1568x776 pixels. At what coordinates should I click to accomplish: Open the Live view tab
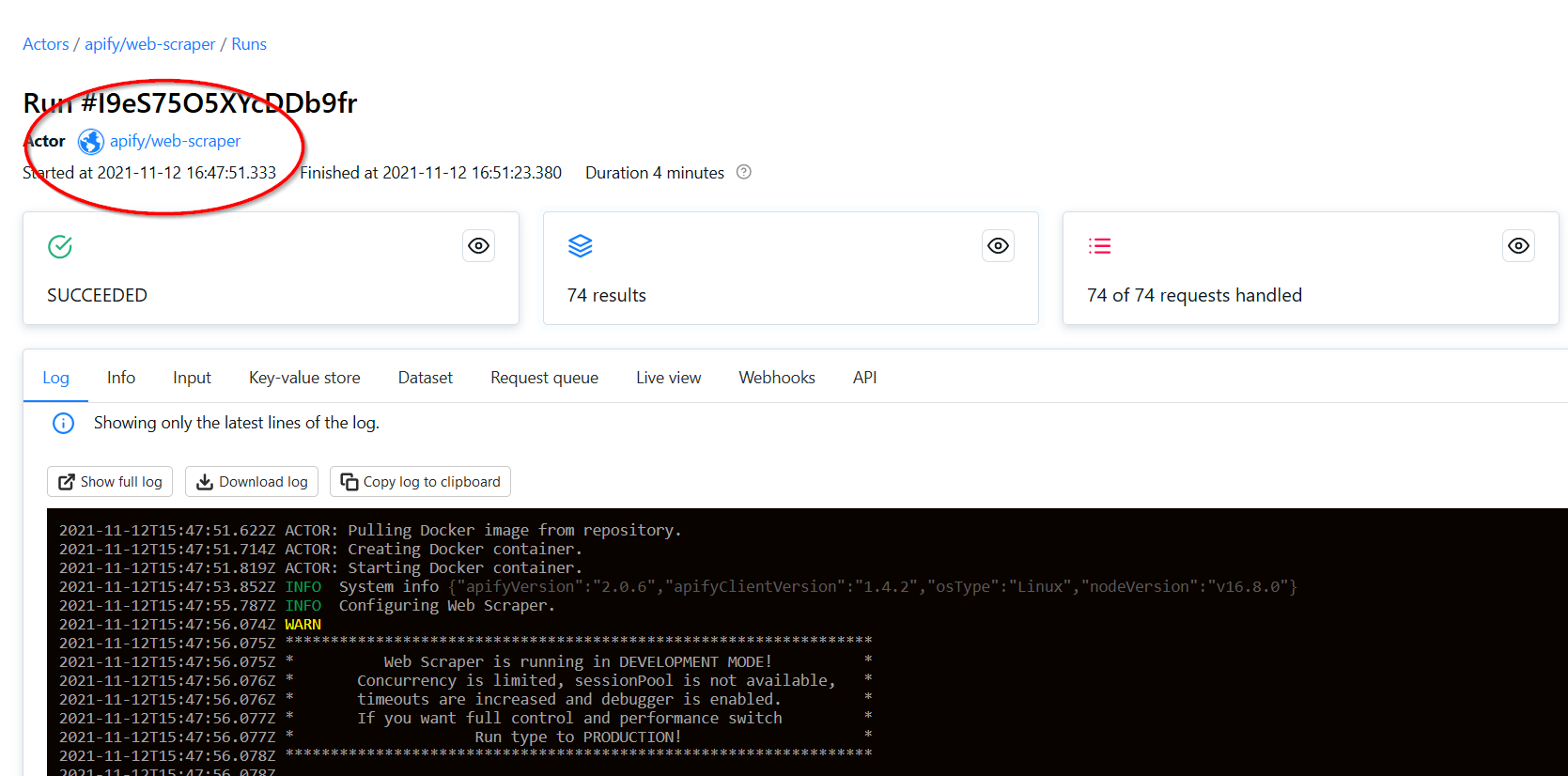(668, 378)
